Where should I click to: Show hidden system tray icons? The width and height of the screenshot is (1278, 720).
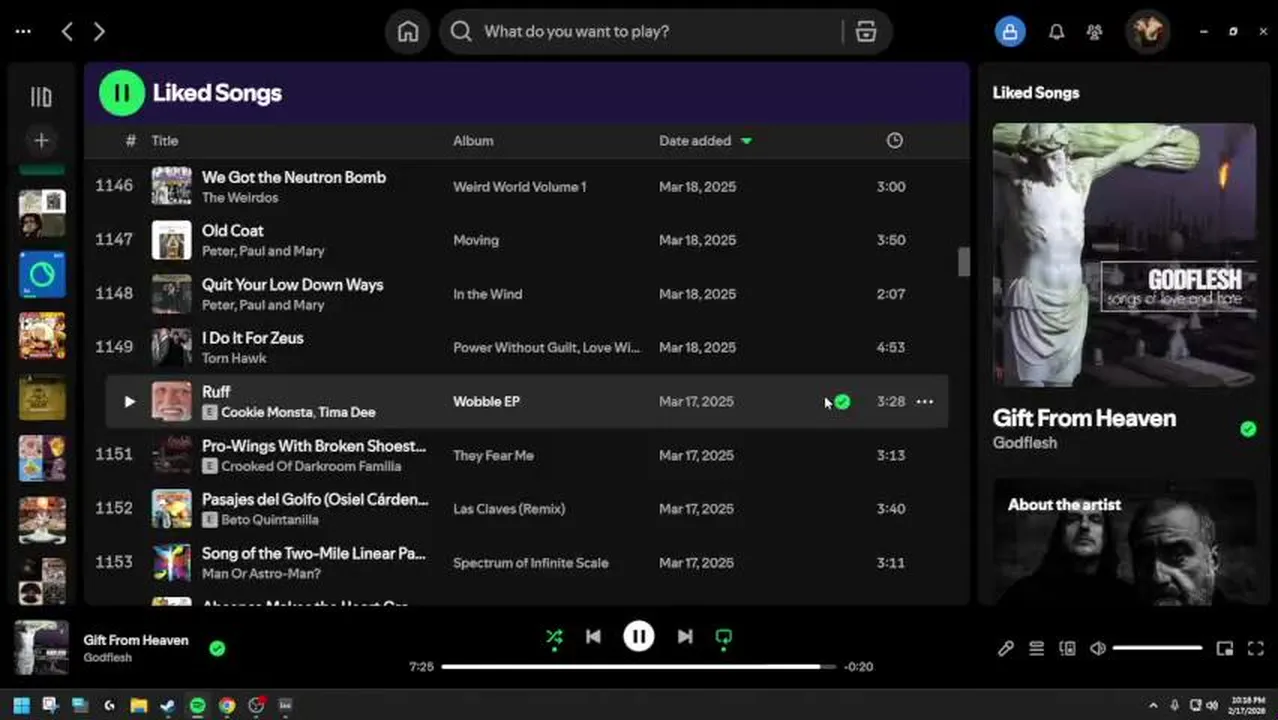(1153, 705)
